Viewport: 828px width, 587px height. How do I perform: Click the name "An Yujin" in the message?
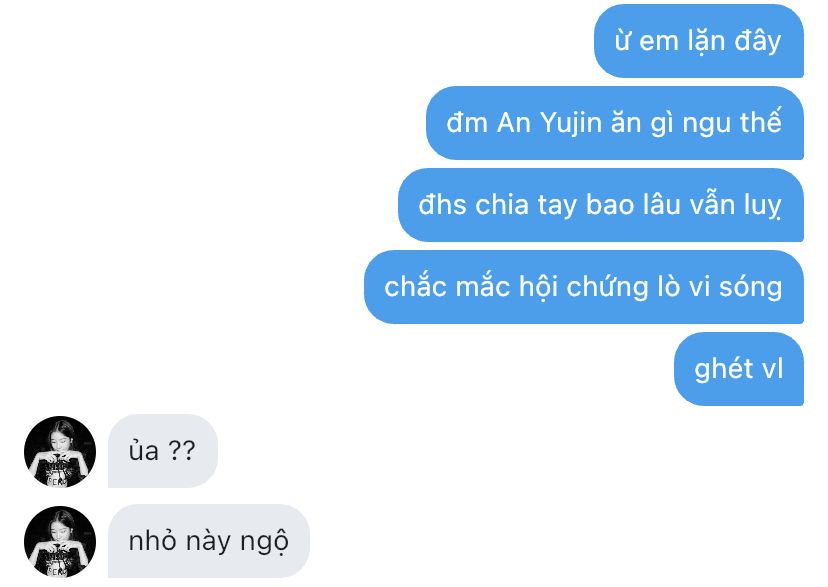tap(549, 123)
